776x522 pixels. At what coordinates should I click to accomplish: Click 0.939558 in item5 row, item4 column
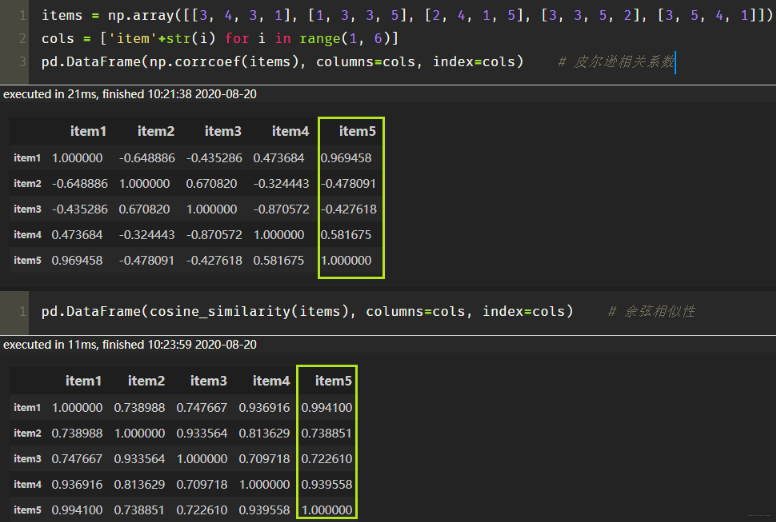tap(264, 510)
